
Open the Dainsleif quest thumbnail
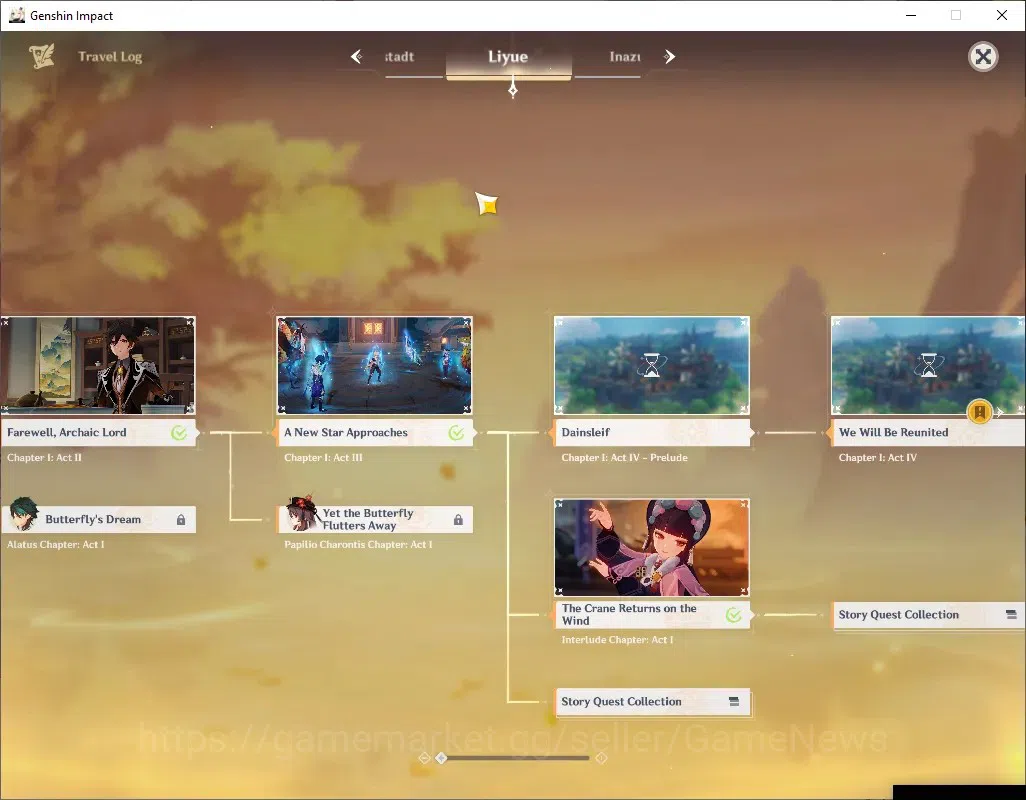(652, 365)
